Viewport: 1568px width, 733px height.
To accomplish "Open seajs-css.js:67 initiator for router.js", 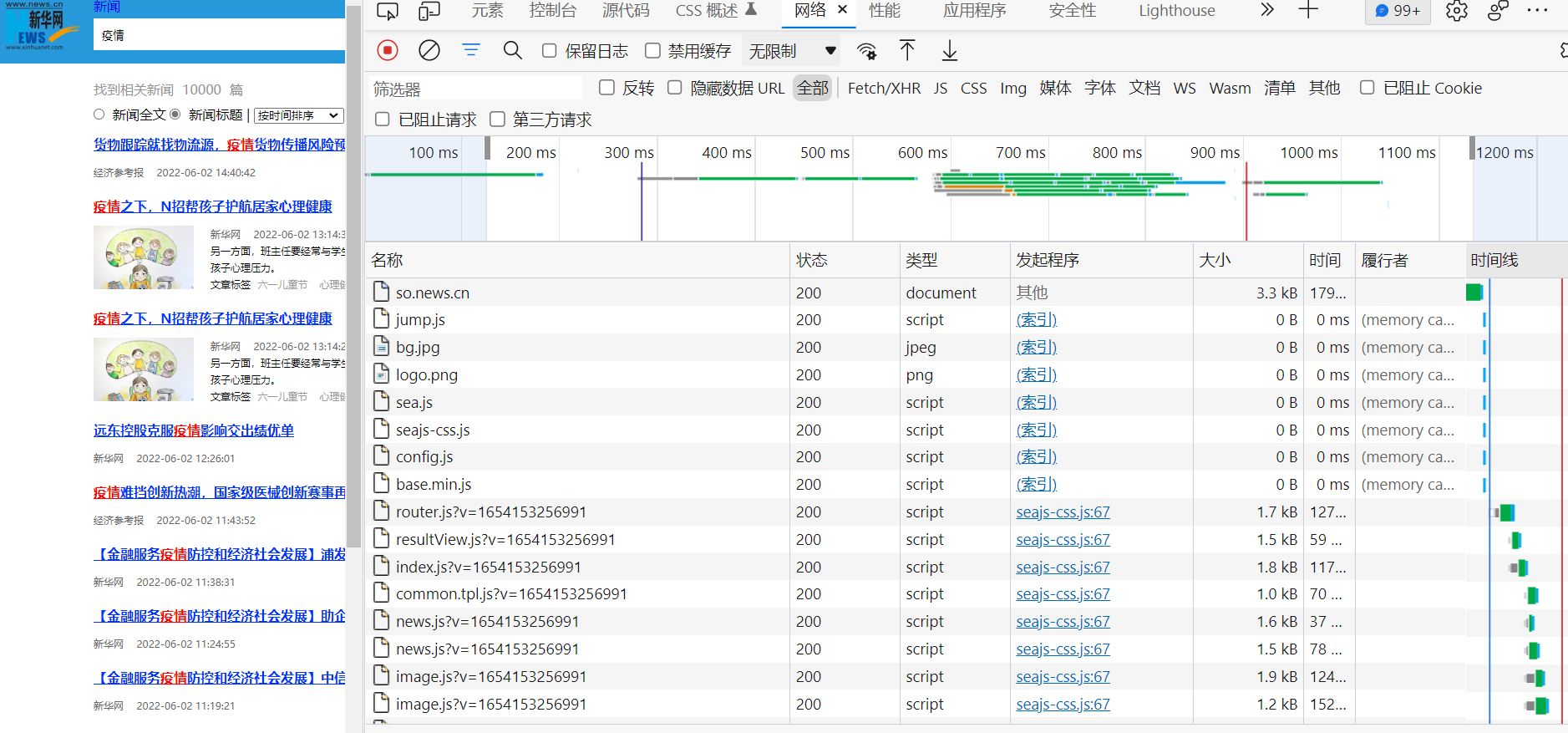I will pyautogui.click(x=1063, y=512).
